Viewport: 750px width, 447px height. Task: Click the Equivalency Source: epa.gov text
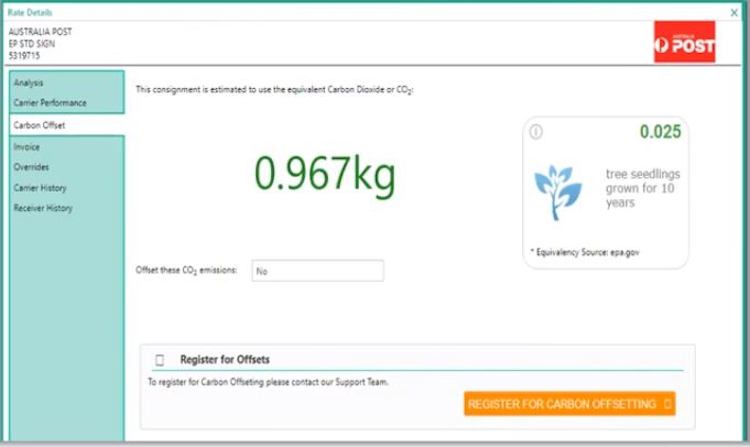pos(585,252)
